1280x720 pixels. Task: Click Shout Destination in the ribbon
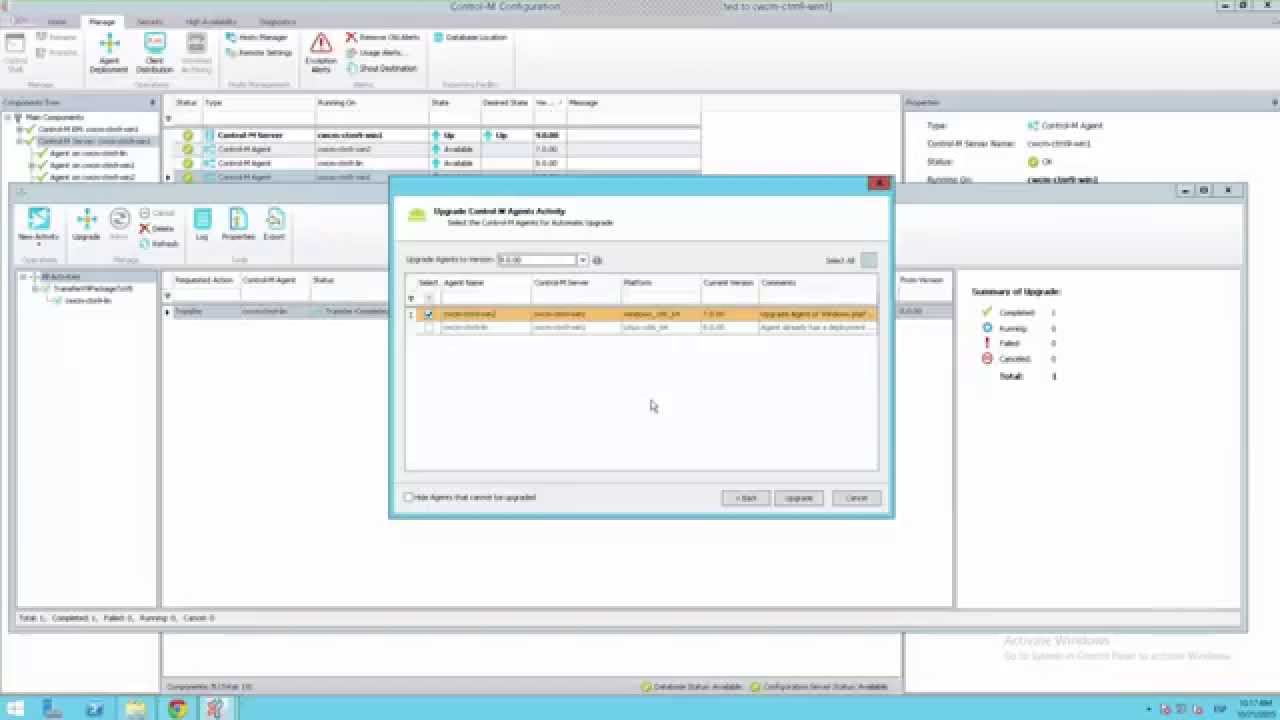pos(382,68)
